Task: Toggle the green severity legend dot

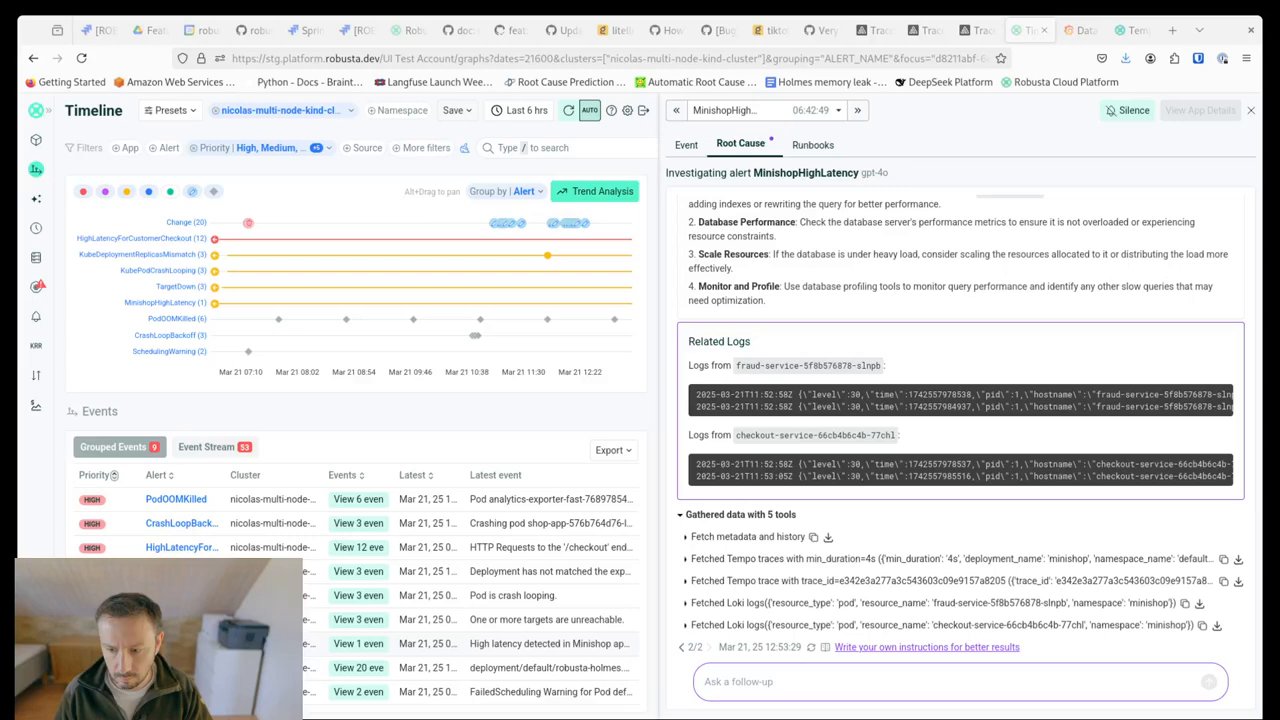Action: [x=170, y=191]
